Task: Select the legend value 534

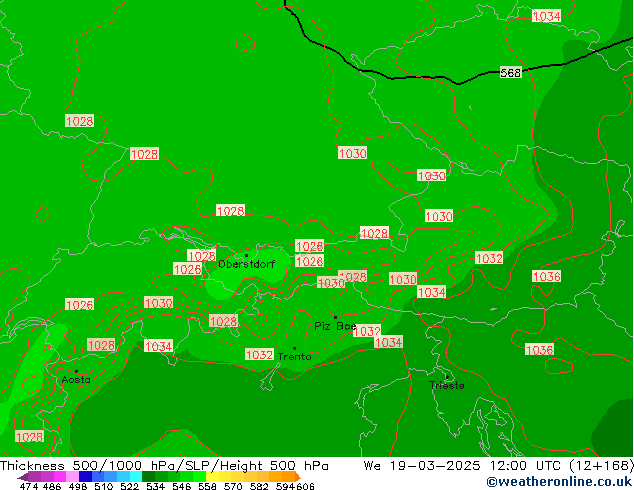Action: [156, 486]
